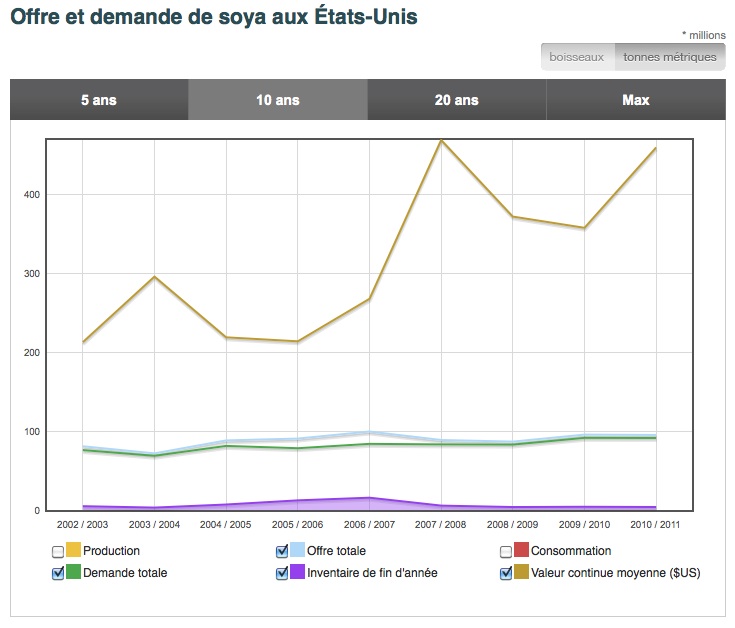Click the 2006 / 2007 x-axis label
The width and height of the screenshot is (735, 628).
[369, 524]
